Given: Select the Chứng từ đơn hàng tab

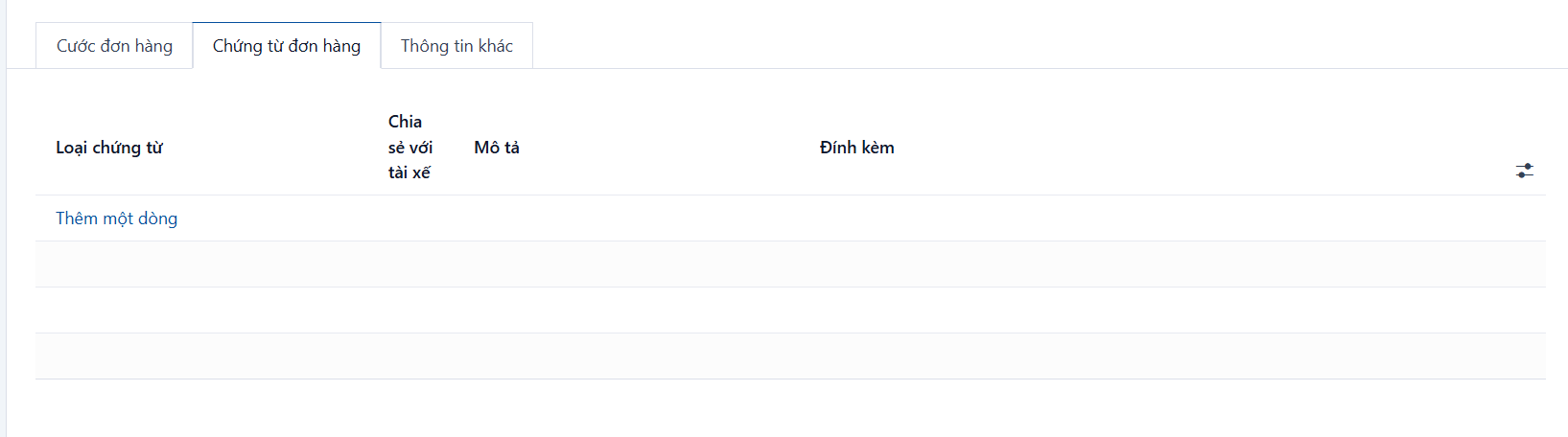Looking at the screenshot, I should coord(287,46).
